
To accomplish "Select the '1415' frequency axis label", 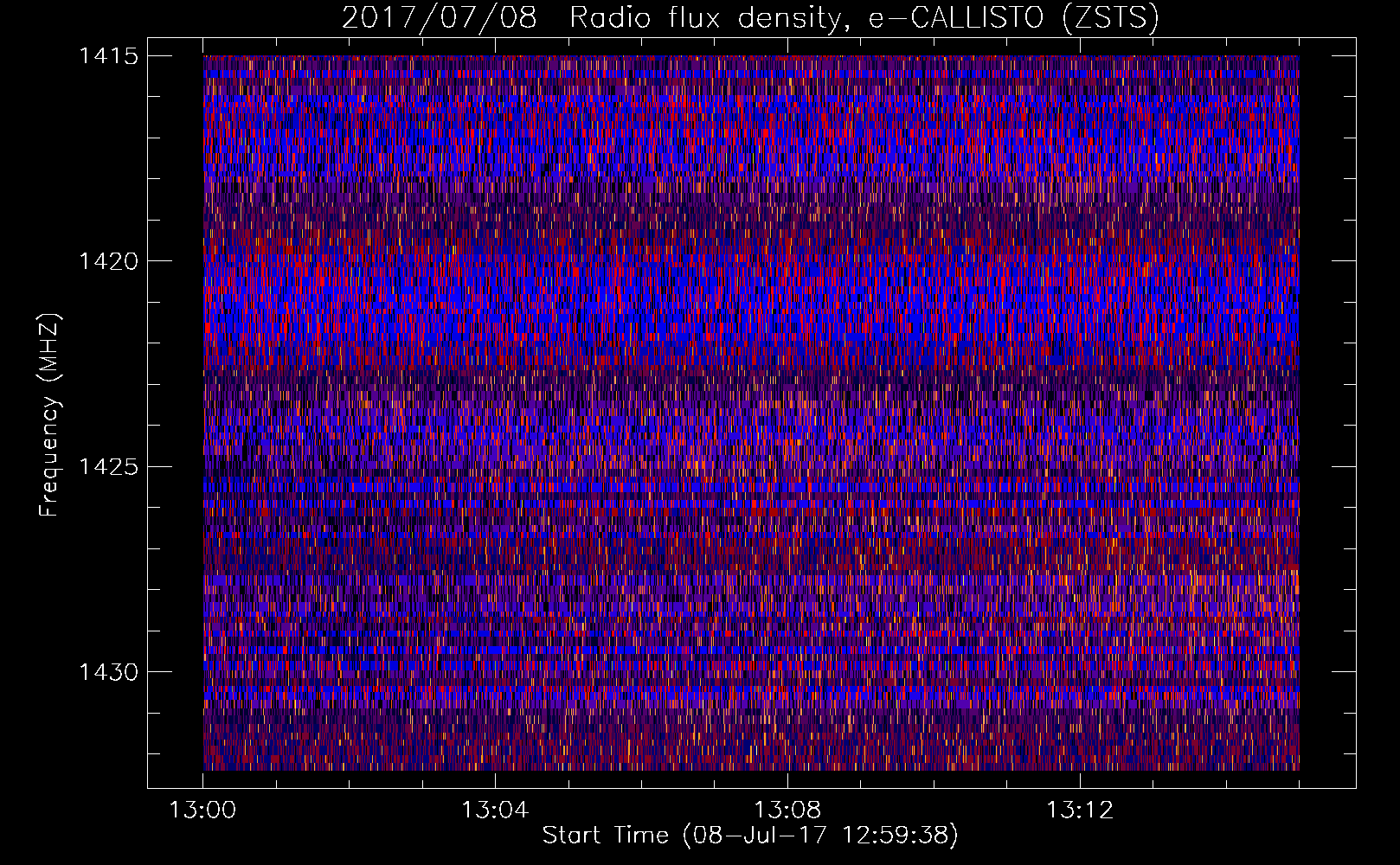I will tap(108, 56).
